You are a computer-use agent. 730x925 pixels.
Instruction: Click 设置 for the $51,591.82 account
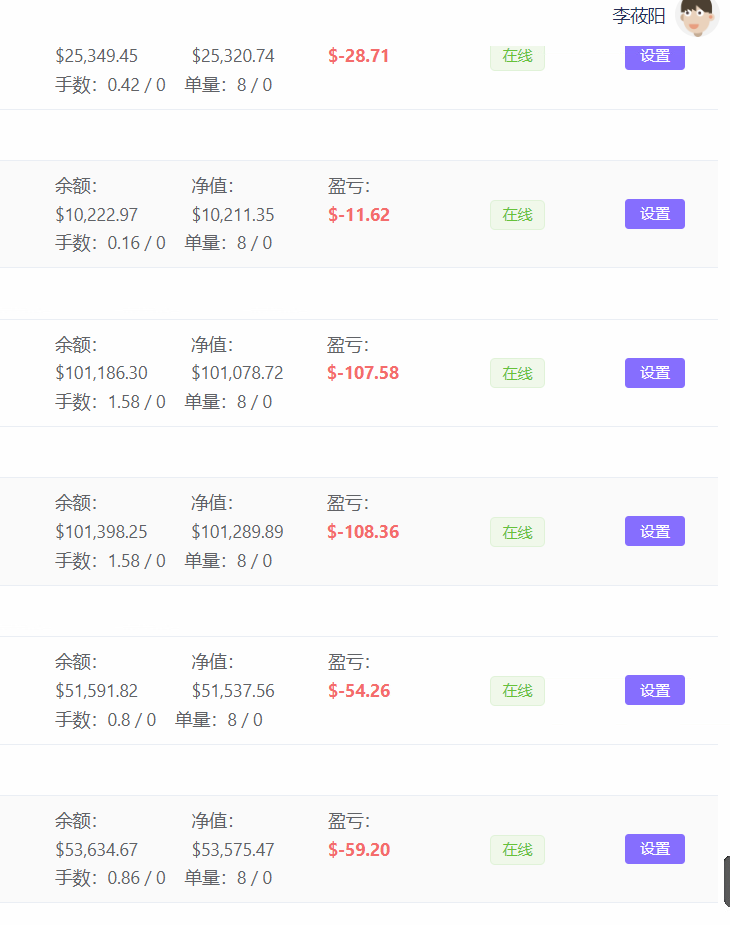click(654, 690)
